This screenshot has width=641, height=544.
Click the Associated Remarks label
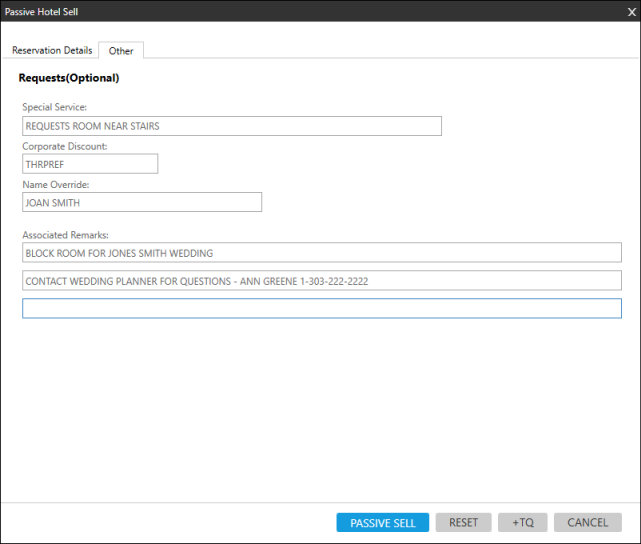[x=65, y=235]
